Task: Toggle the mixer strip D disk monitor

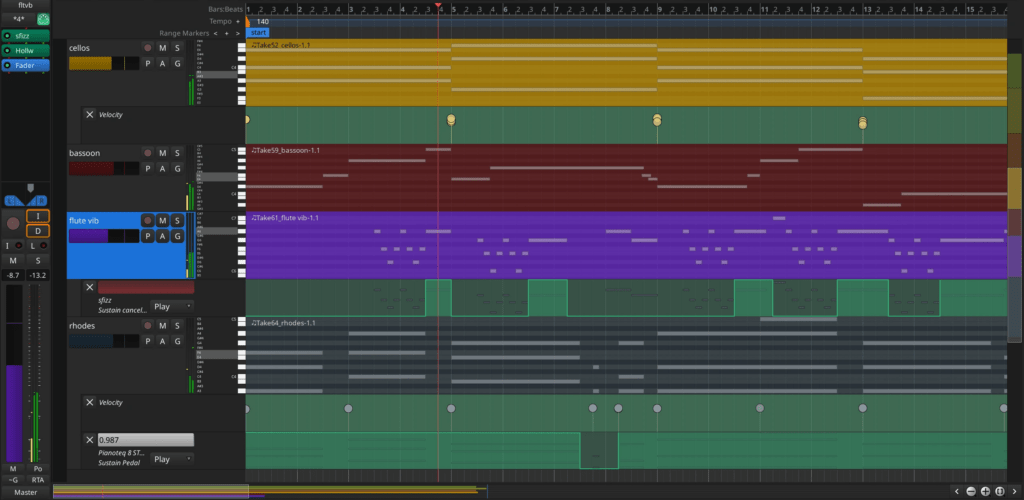Action: [38, 231]
